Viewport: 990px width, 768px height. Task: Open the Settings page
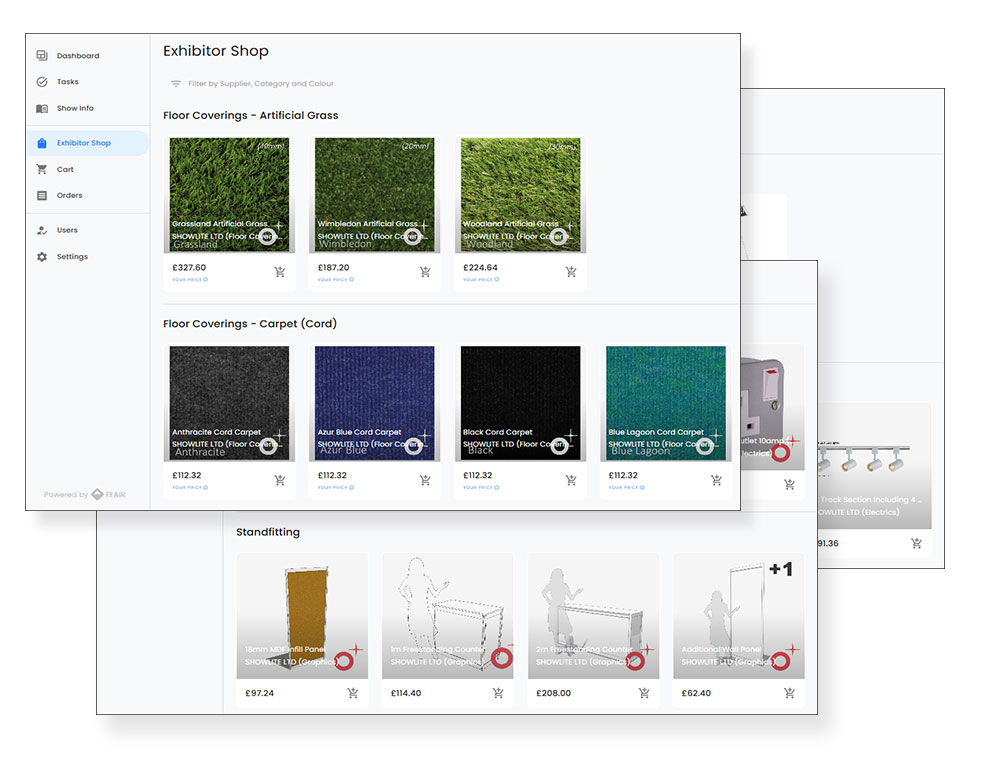[72, 257]
